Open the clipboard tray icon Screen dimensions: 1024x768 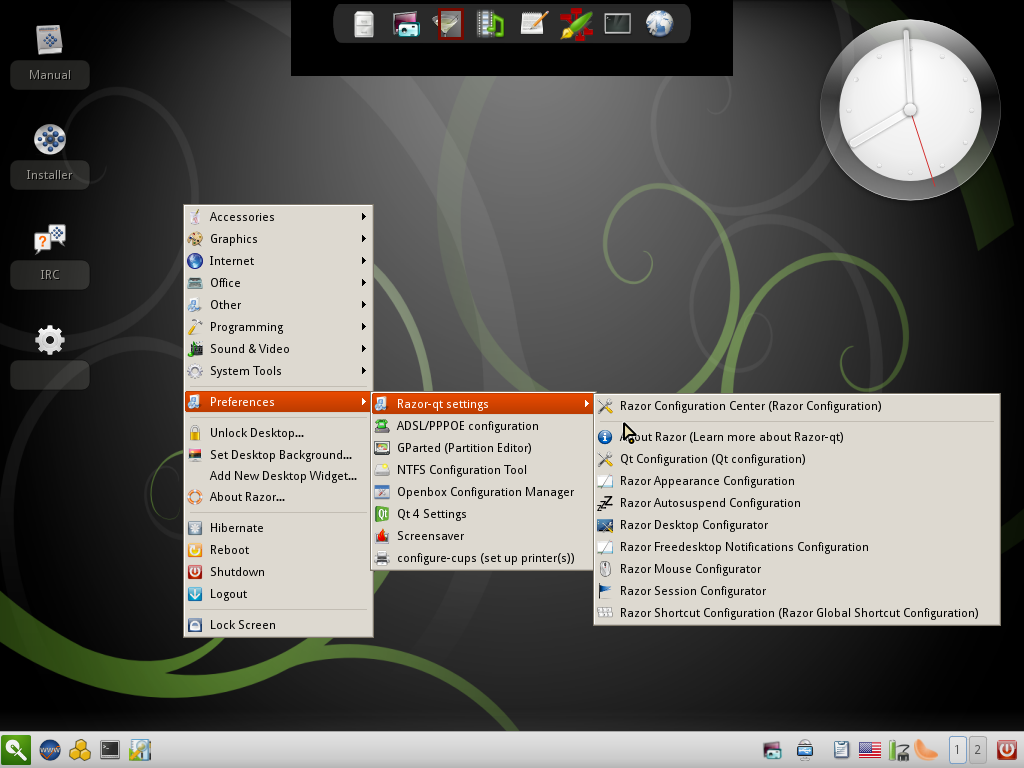pyautogui.click(x=840, y=750)
